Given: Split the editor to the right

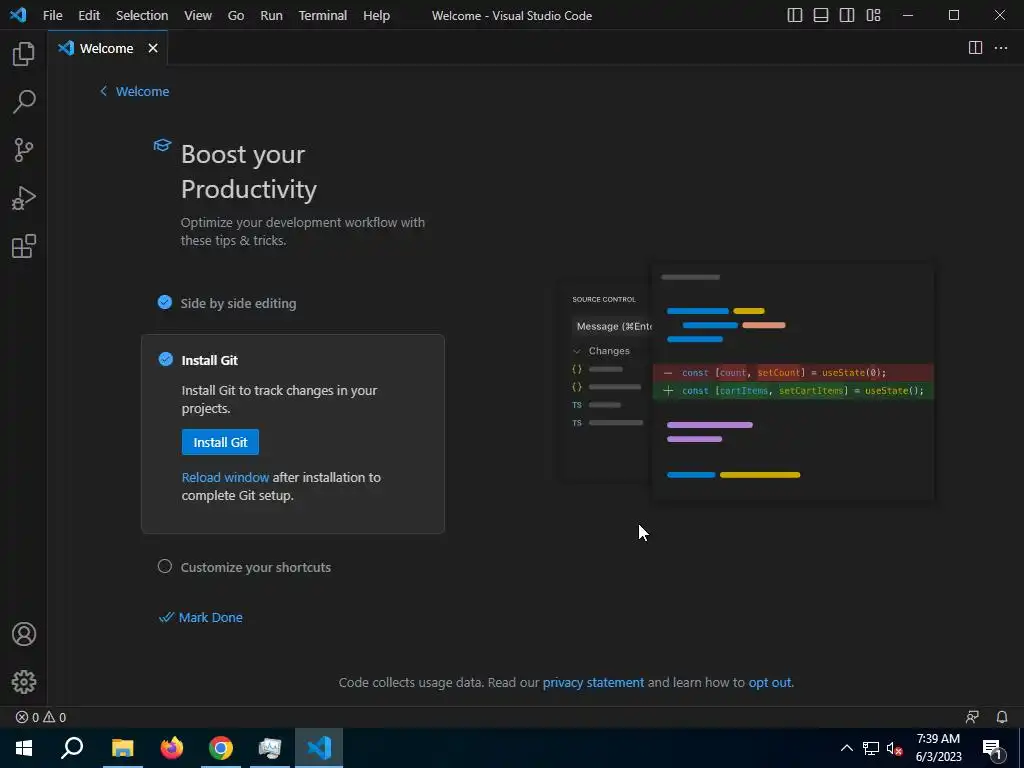Looking at the screenshot, I should (x=975, y=48).
